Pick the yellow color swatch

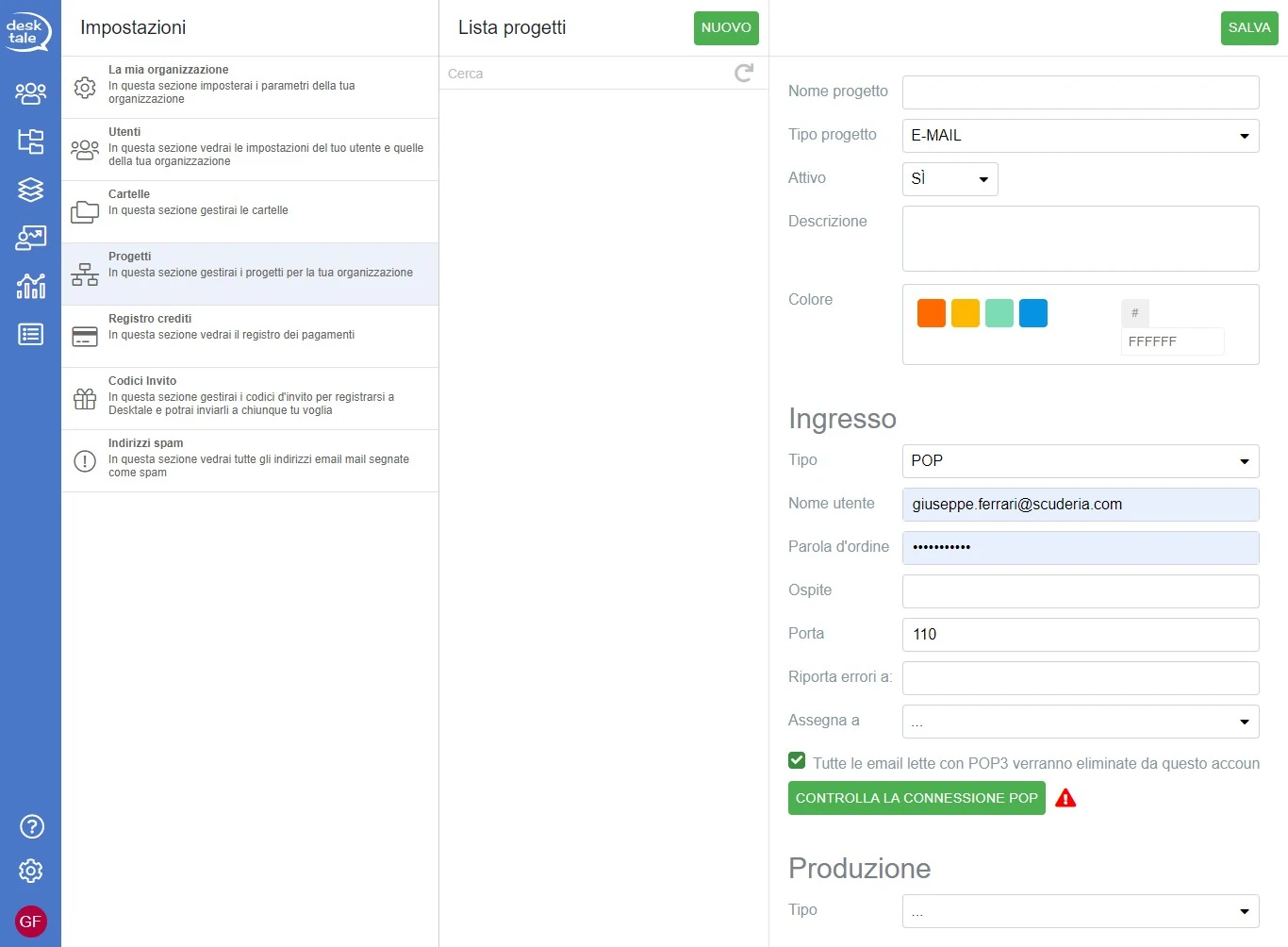coord(966,313)
